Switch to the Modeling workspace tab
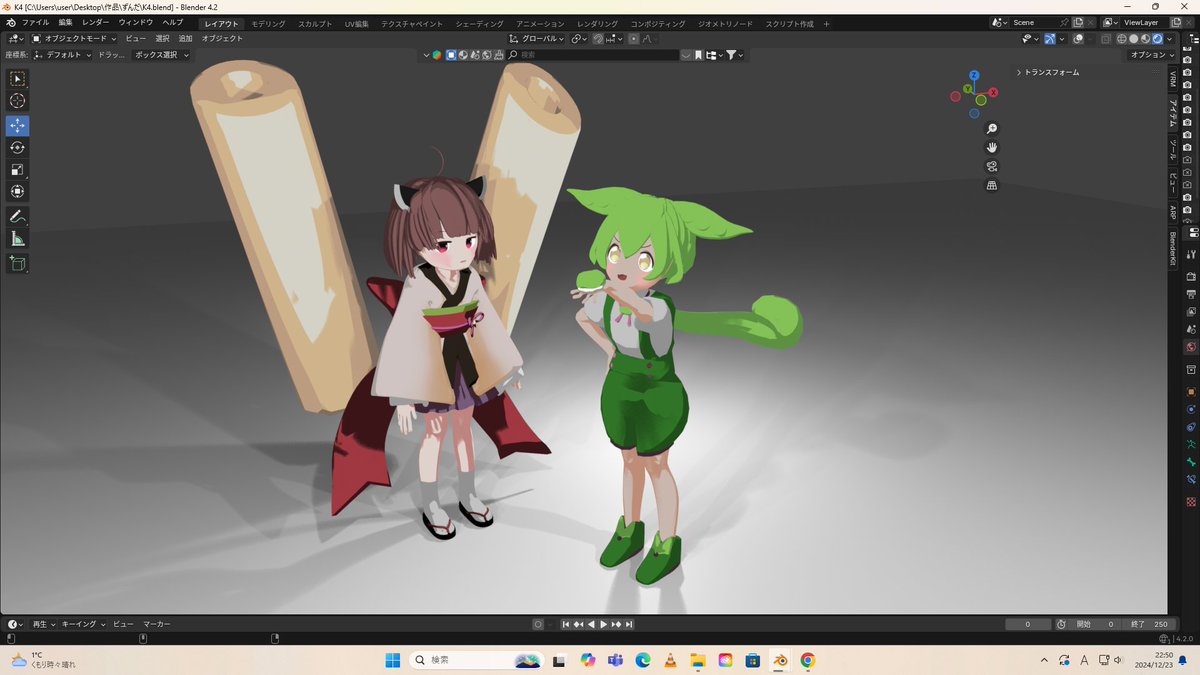 coord(268,23)
